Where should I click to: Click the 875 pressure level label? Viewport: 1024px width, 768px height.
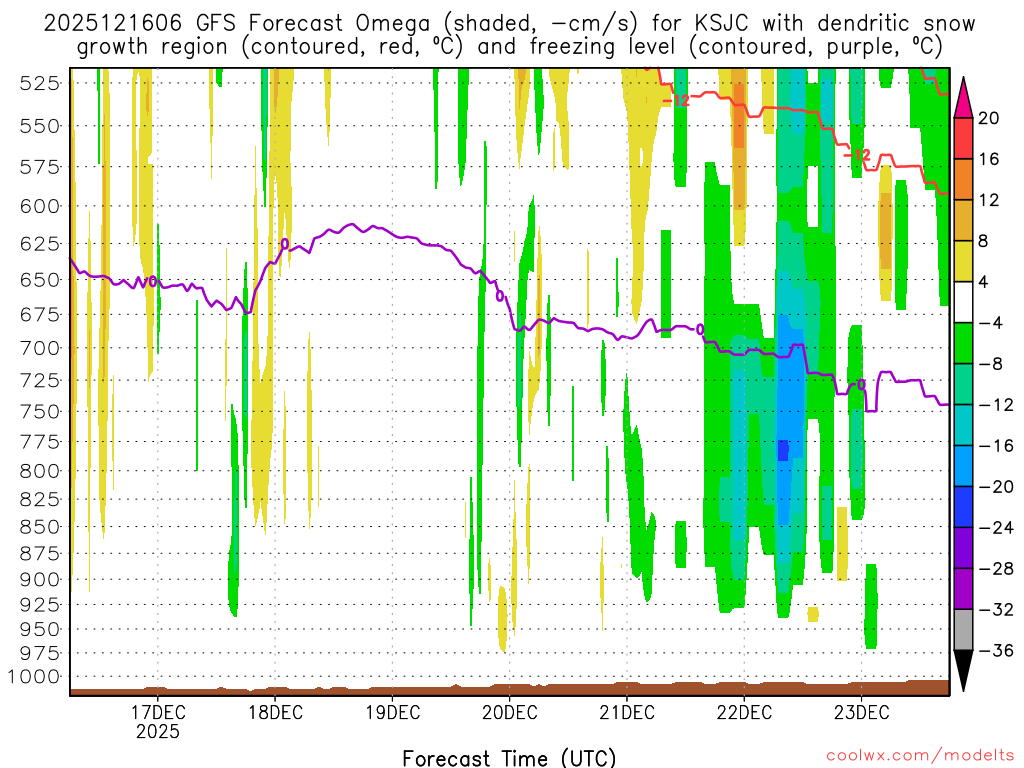coord(39,554)
